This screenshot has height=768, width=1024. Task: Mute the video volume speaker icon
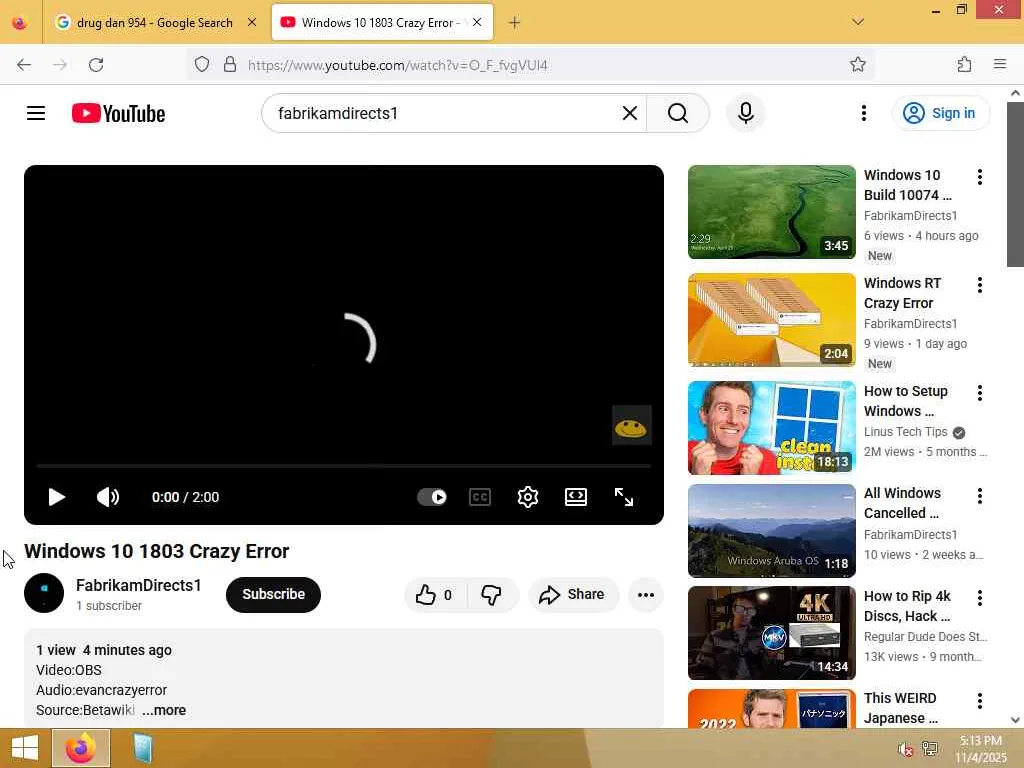tap(108, 497)
